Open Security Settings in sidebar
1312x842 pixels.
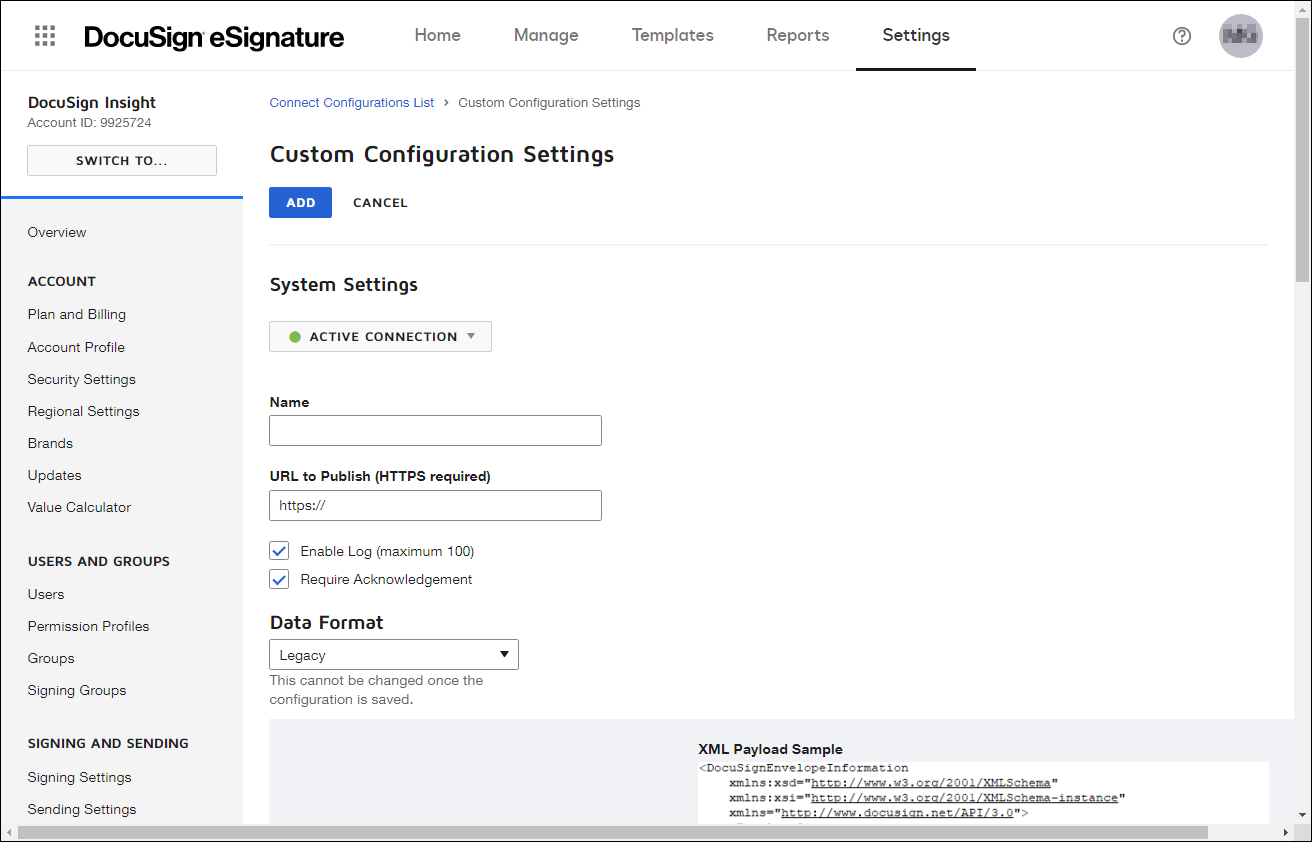[82, 379]
